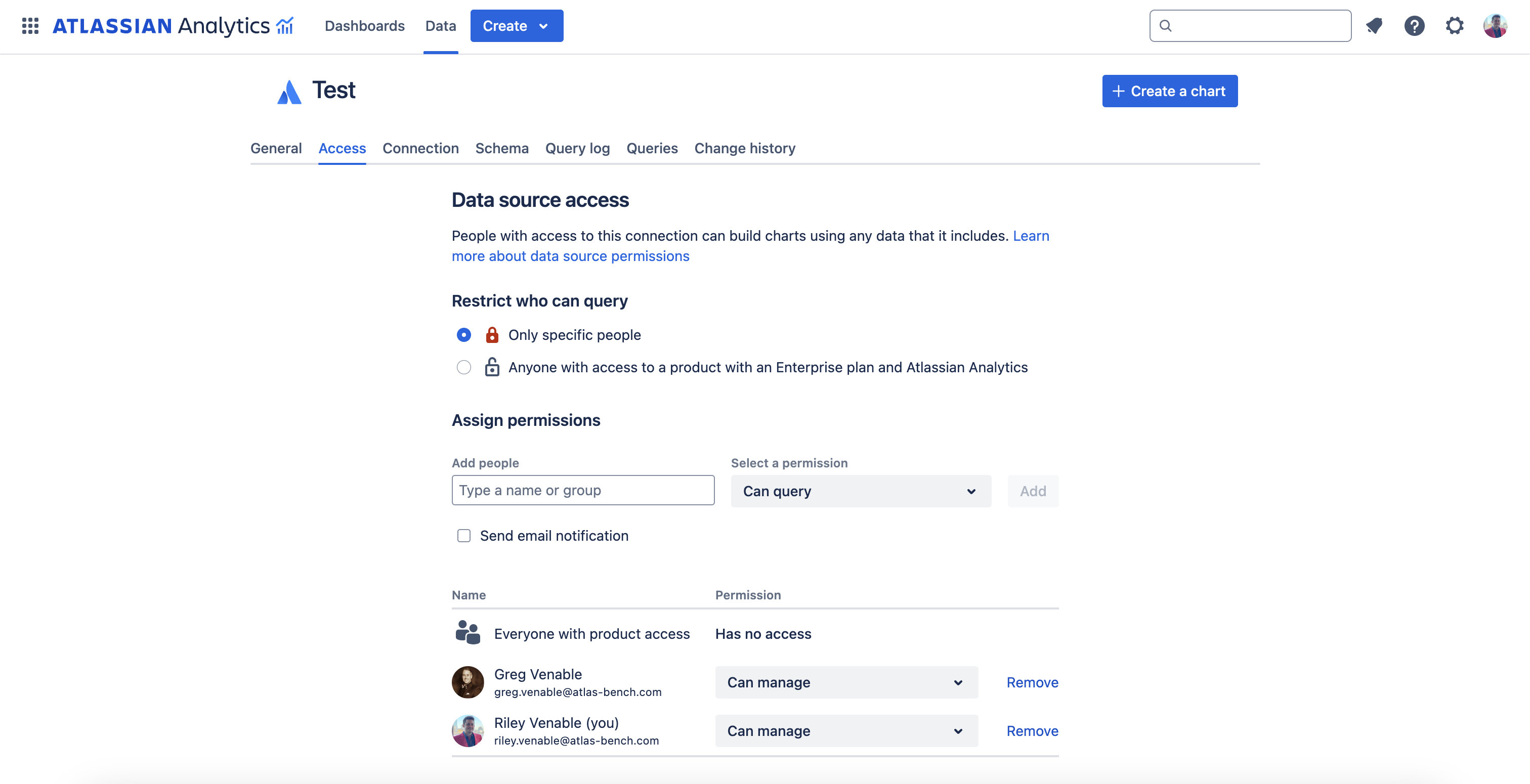Click the Greg Venable name text
Screen dimensions: 1530x784
click(537, 674)
